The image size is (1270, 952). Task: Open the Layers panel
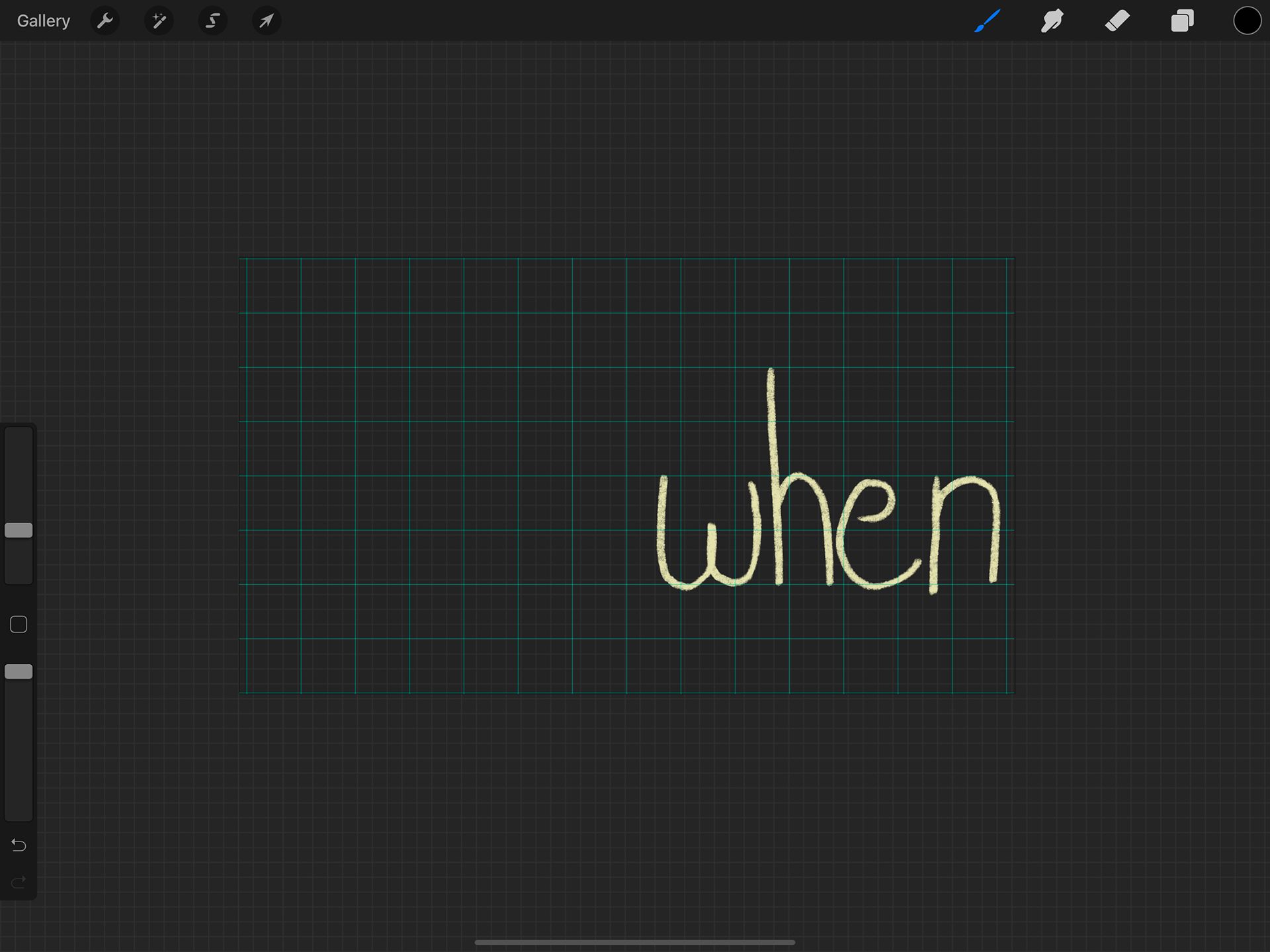click(1182, 21)
